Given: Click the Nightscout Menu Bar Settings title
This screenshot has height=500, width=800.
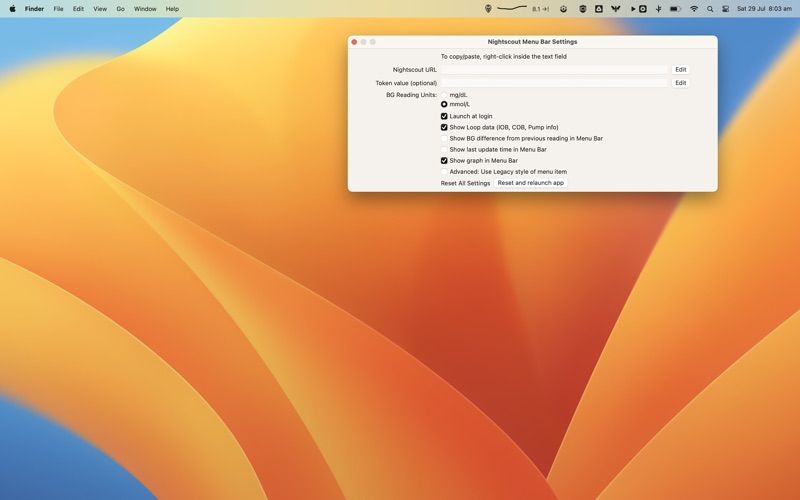Looking at the screenshot, I should pyautogui.click(x=532, y=42).
